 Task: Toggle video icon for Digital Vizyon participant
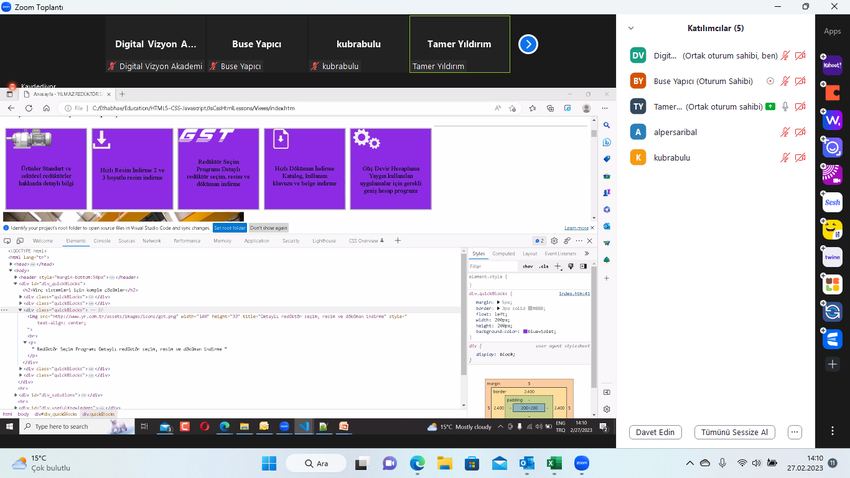click(x=800, y=55)
